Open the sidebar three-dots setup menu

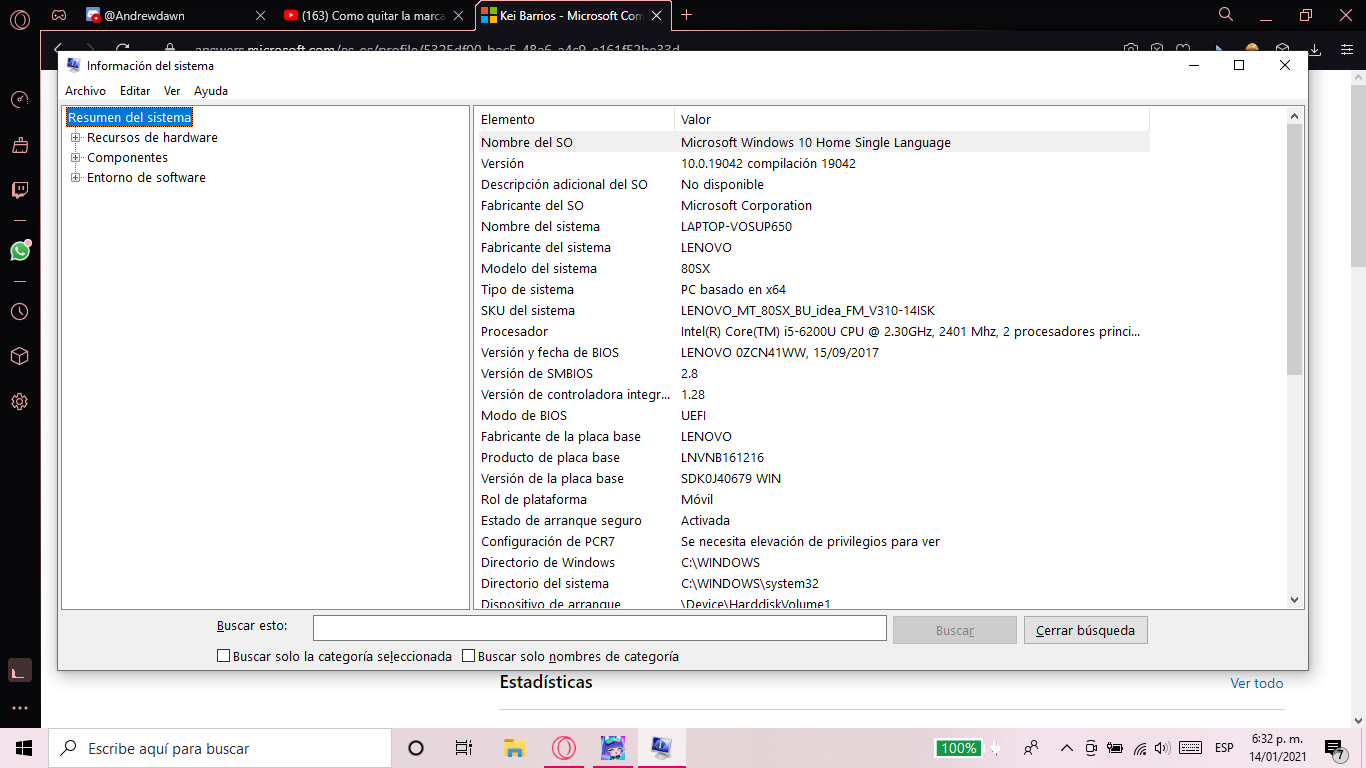(x=19, y=708)
